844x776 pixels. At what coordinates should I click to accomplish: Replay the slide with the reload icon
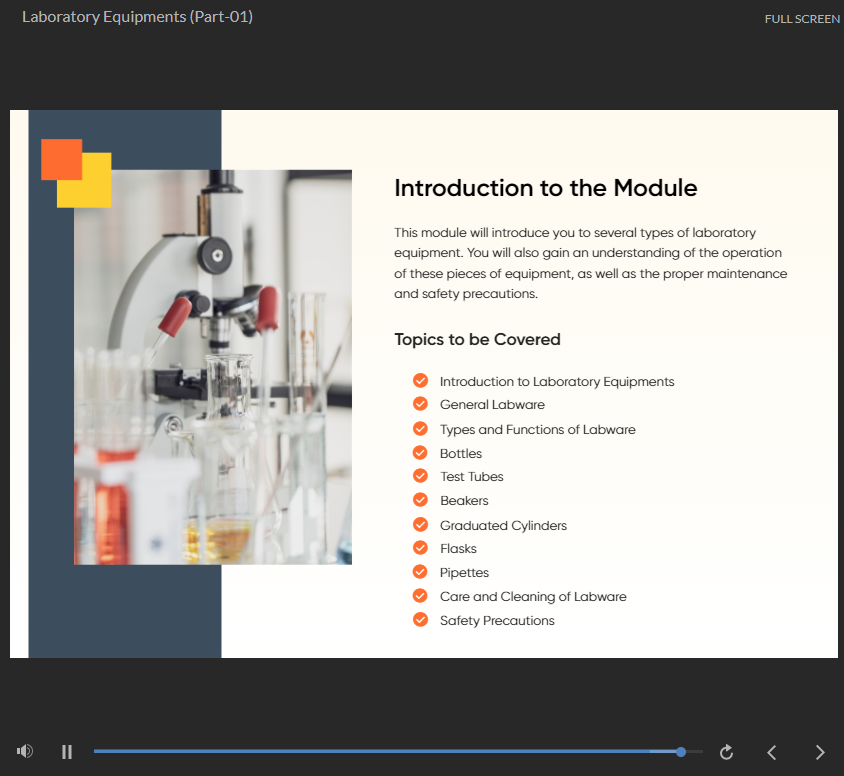click(727, 752)
